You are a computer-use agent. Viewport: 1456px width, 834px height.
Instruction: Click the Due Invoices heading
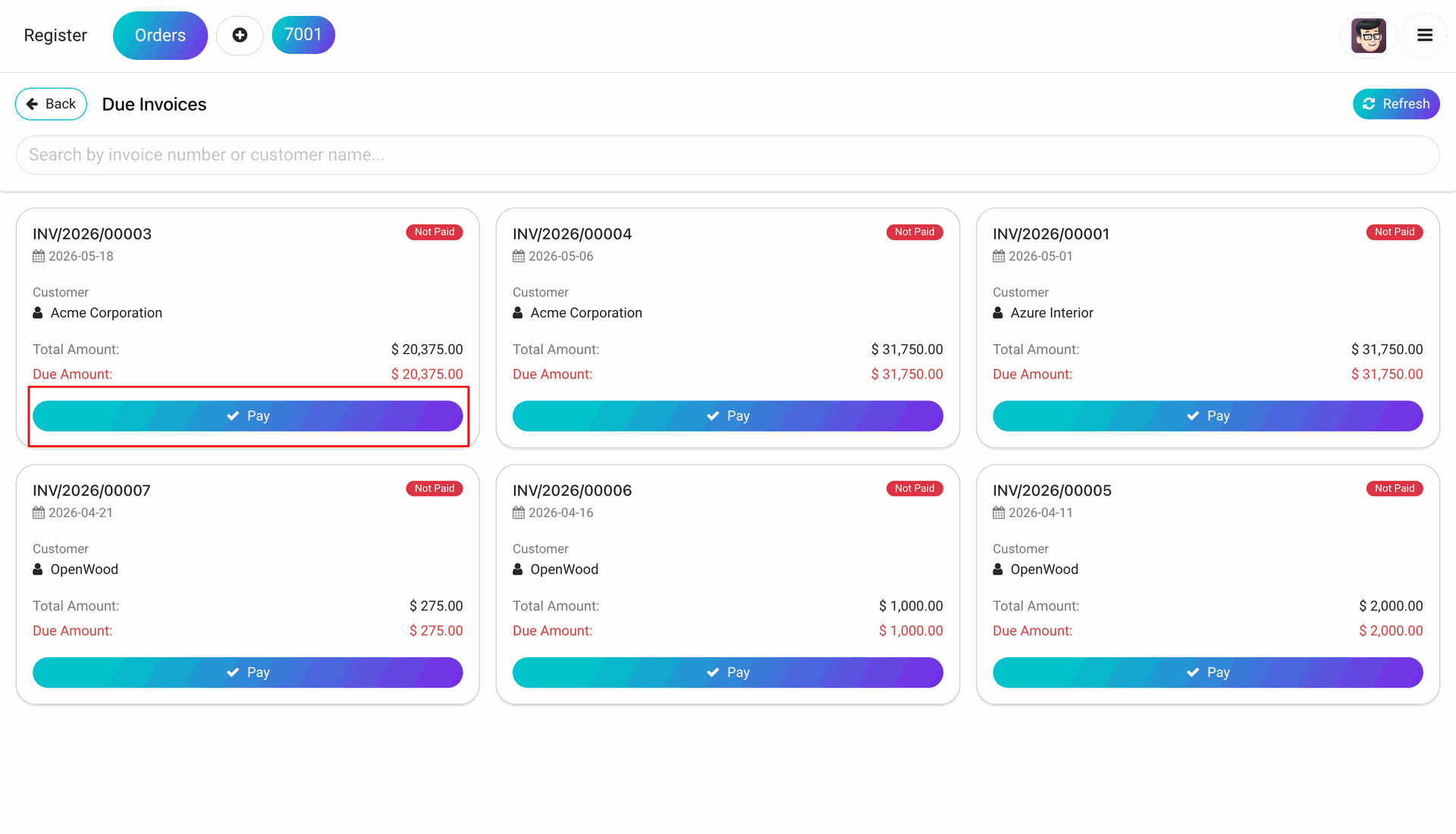[154, 104]
